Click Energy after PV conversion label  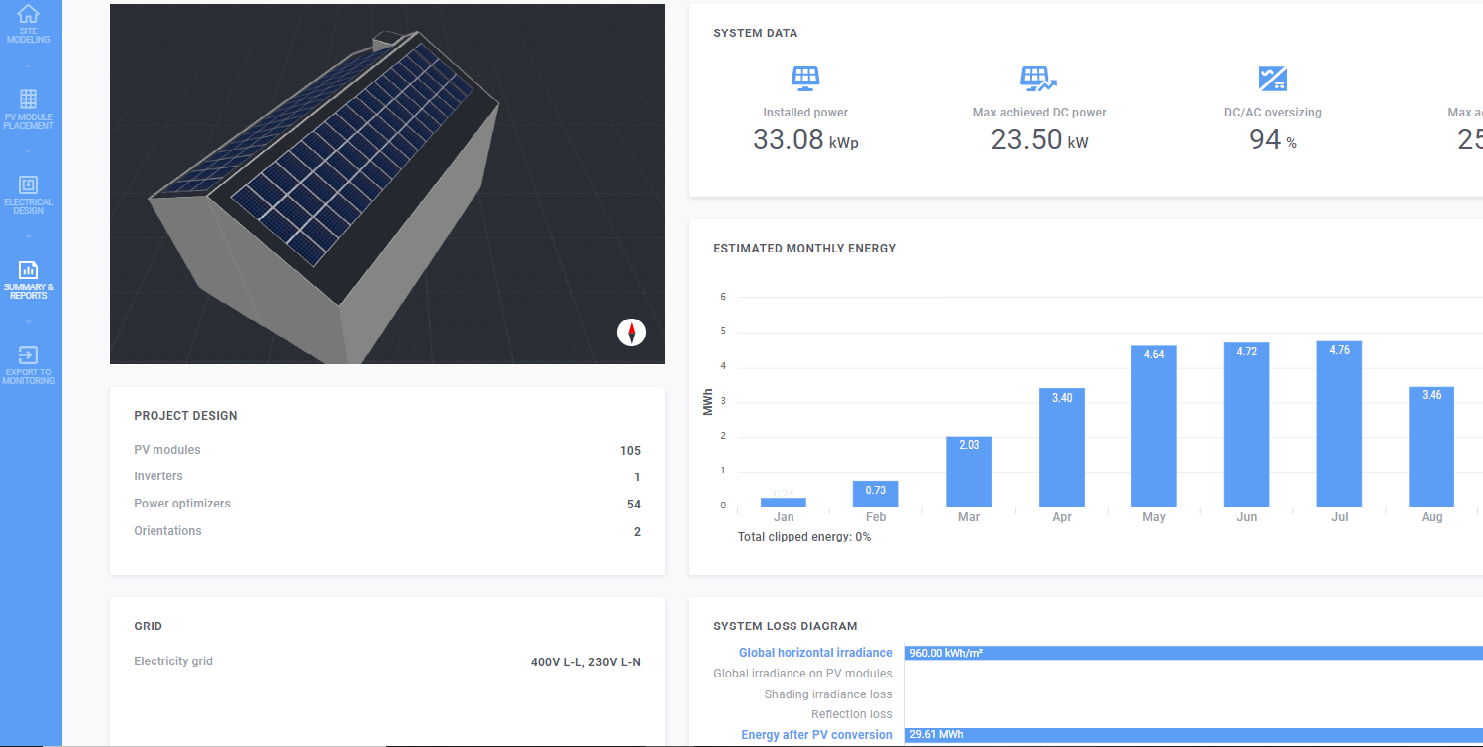click(816, 735)
